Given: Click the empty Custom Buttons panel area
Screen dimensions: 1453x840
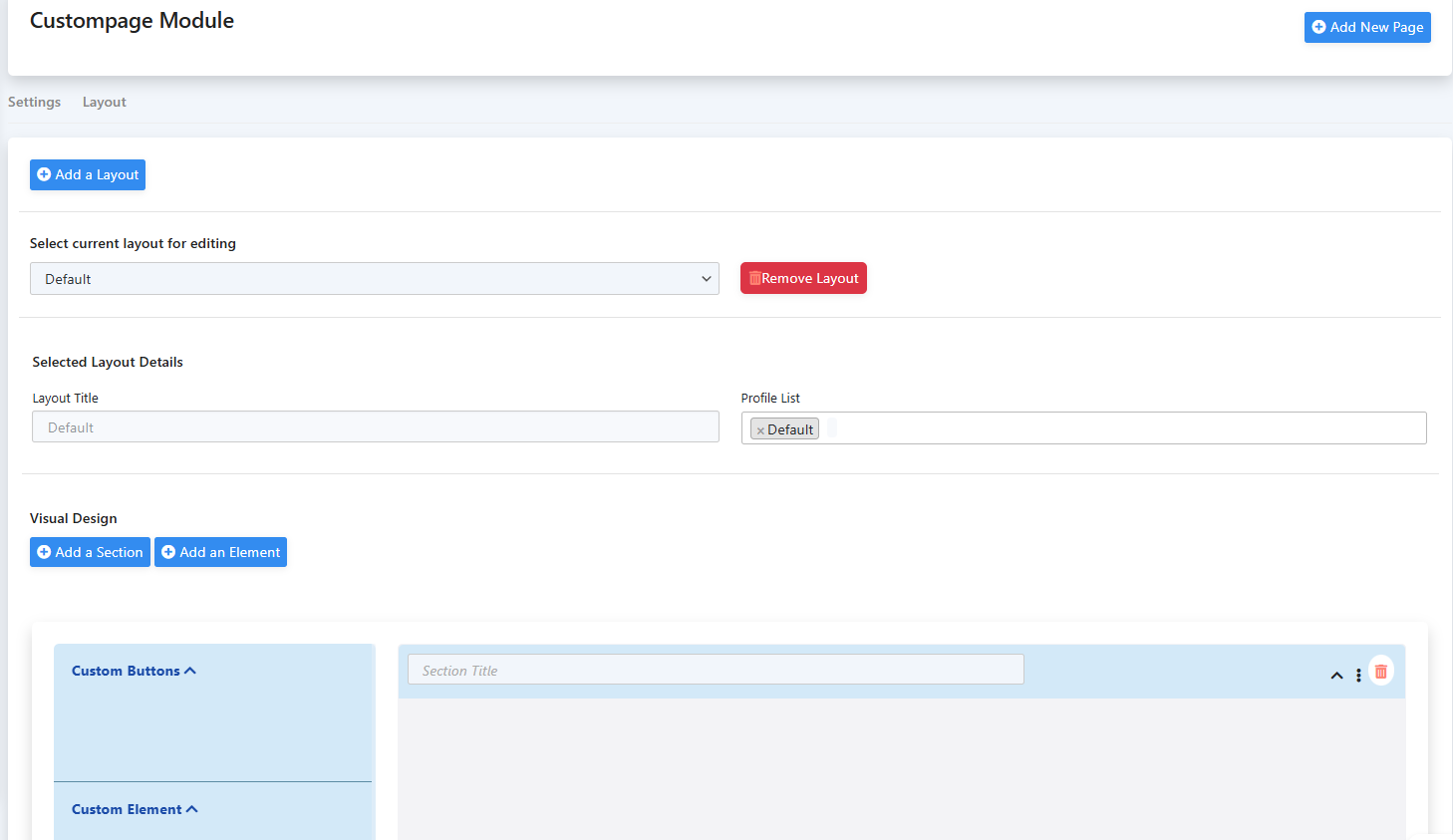Looking at the screenshot, I should tap(212, 732).
